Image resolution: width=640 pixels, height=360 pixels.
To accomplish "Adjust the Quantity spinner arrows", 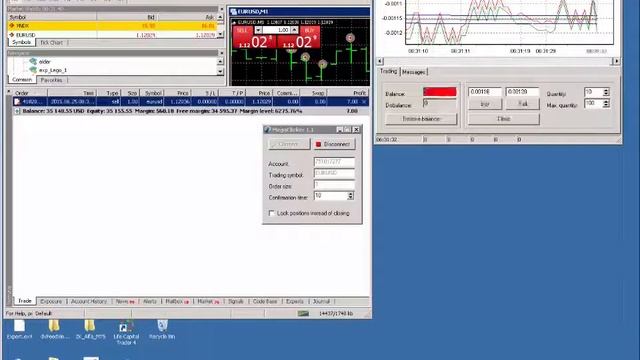I will pos(606,92).
